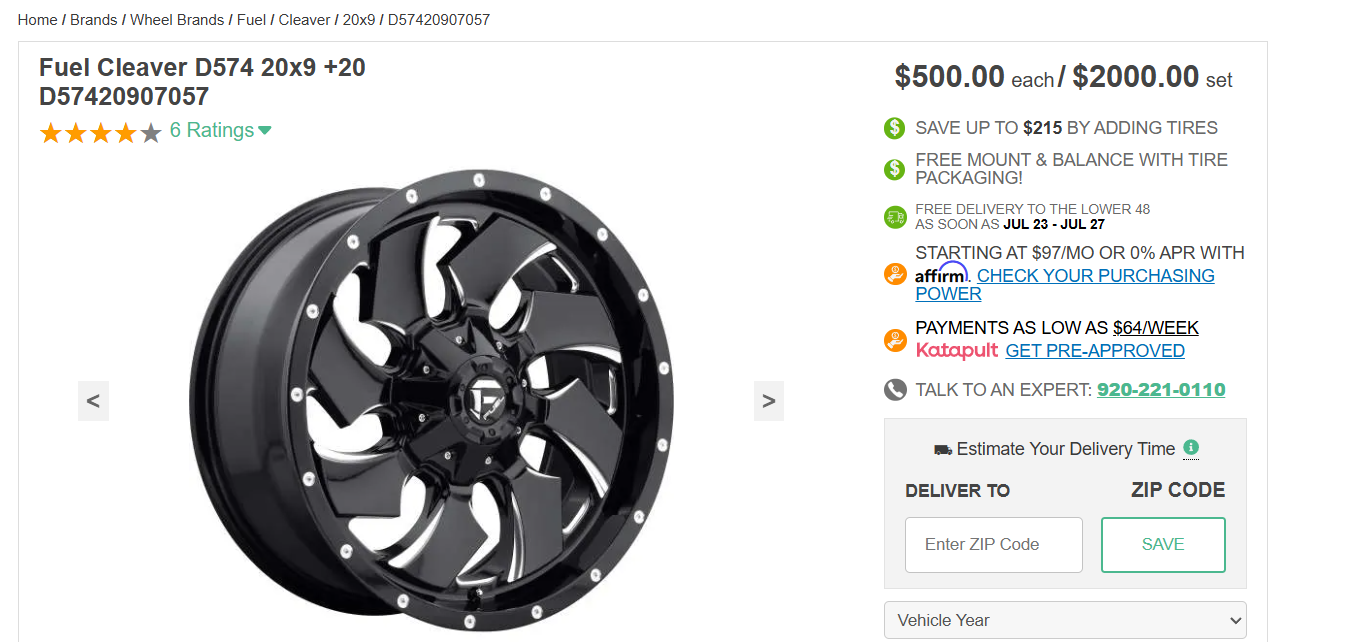
Task: Click the green dollar icon beside tire savings
Action: [x=894, y=128]
